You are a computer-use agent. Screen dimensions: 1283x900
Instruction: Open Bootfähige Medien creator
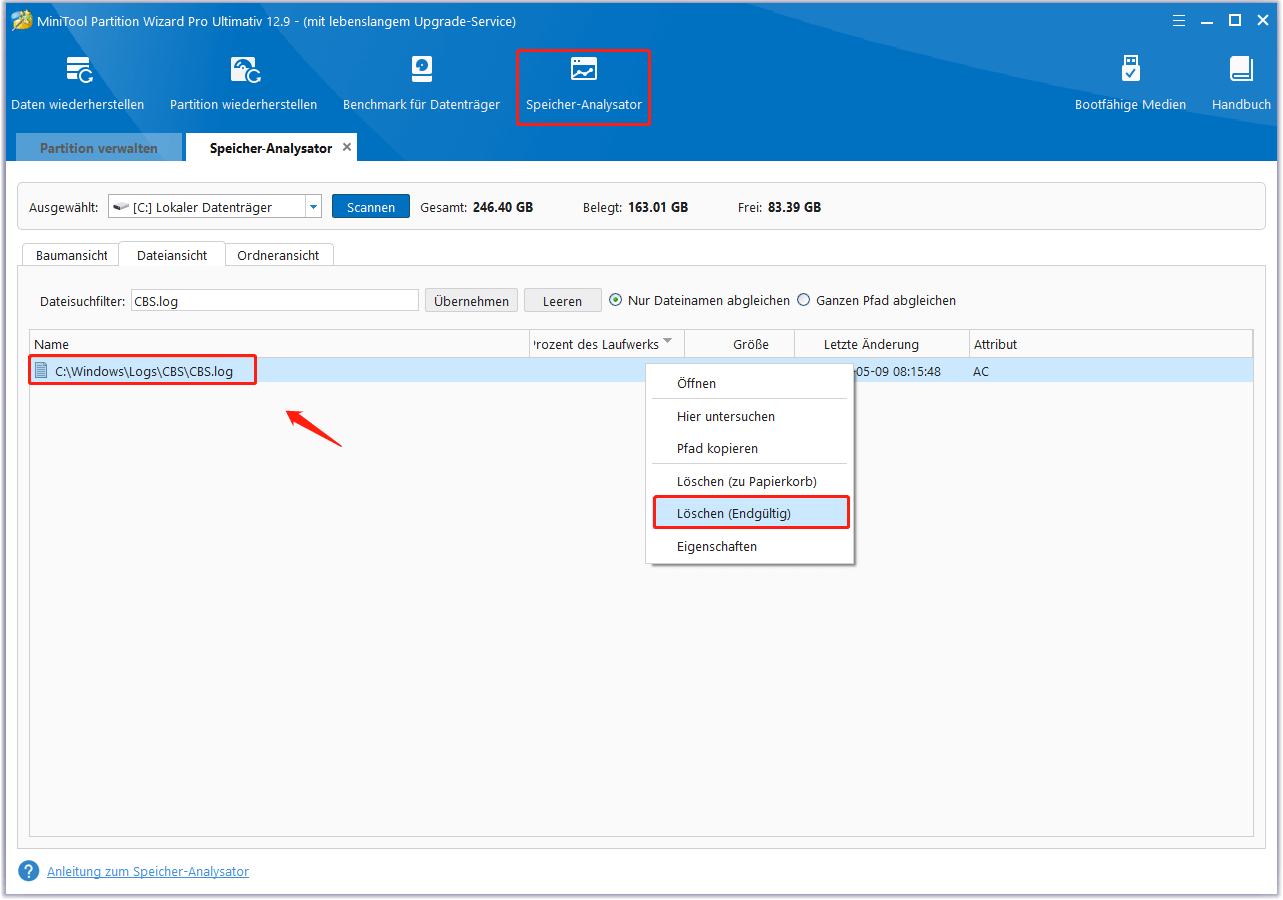1130,84
